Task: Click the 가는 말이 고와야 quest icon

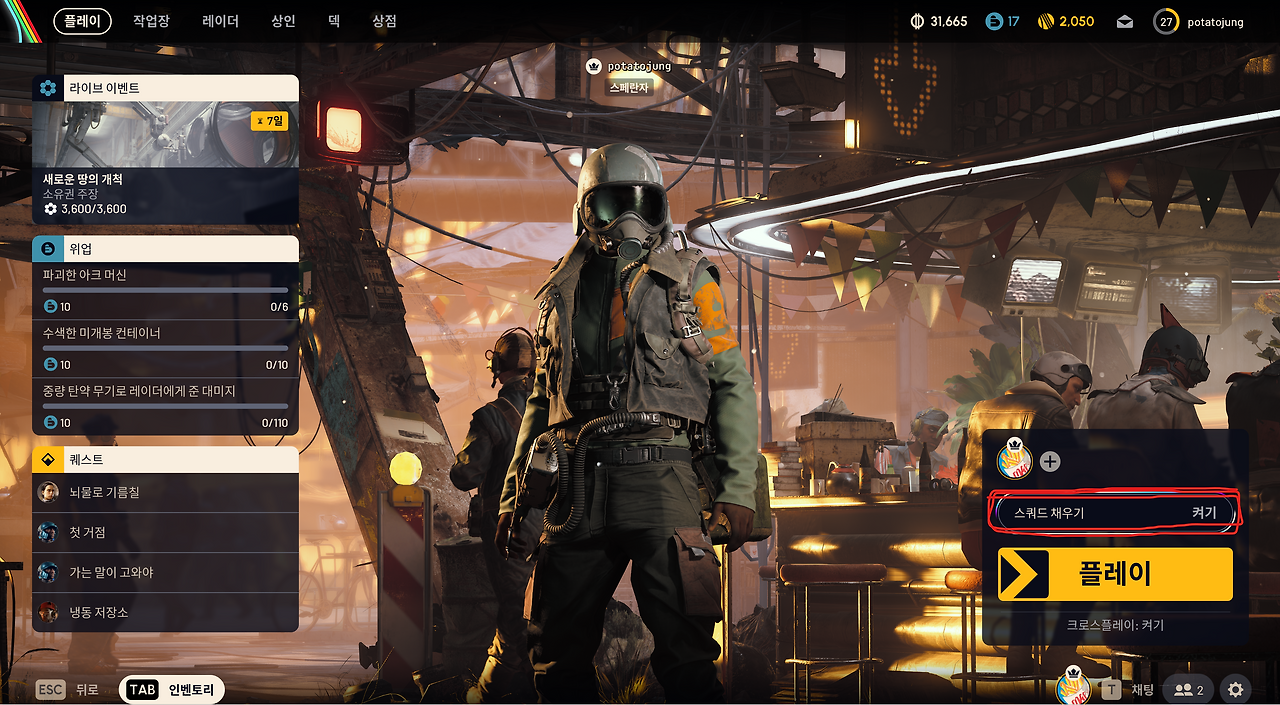Action: pyautogui.click(x=48, y=572)
